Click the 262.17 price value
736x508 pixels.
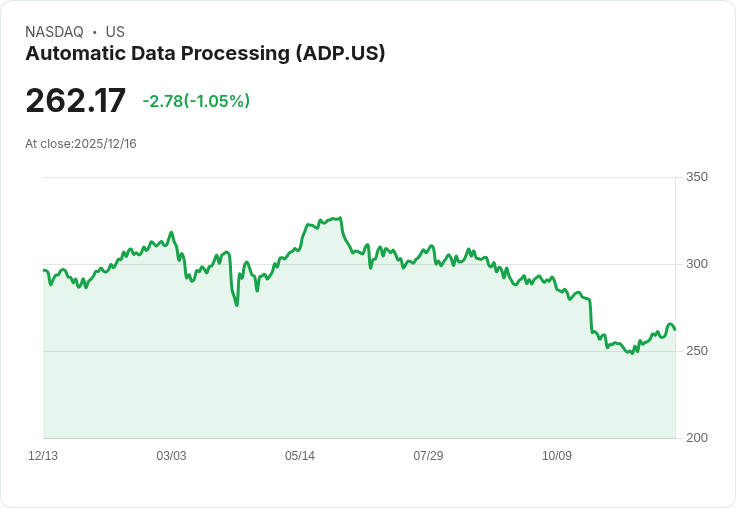pyautogui.click(x=76, y=101)
